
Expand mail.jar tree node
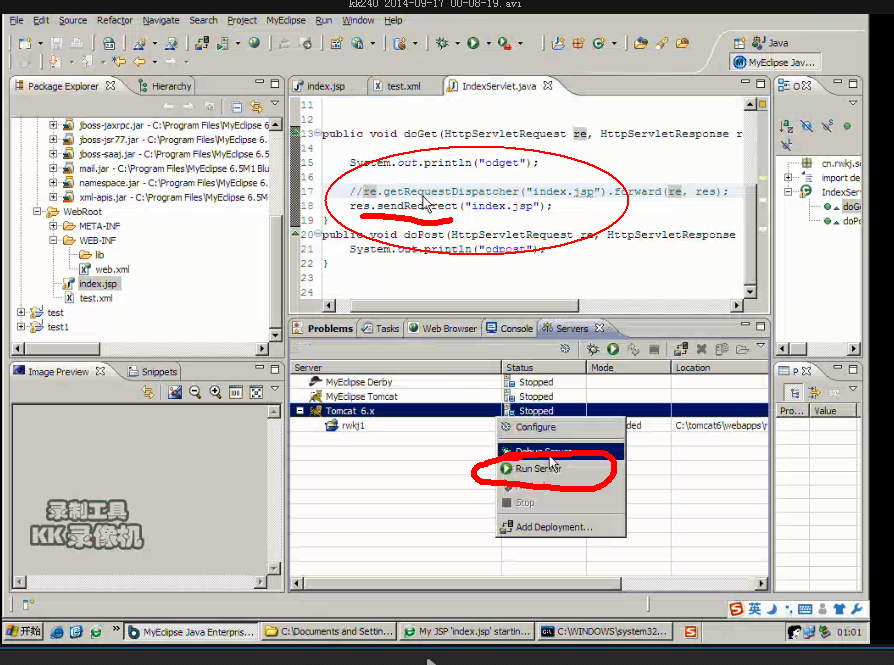tap(53, 168)
